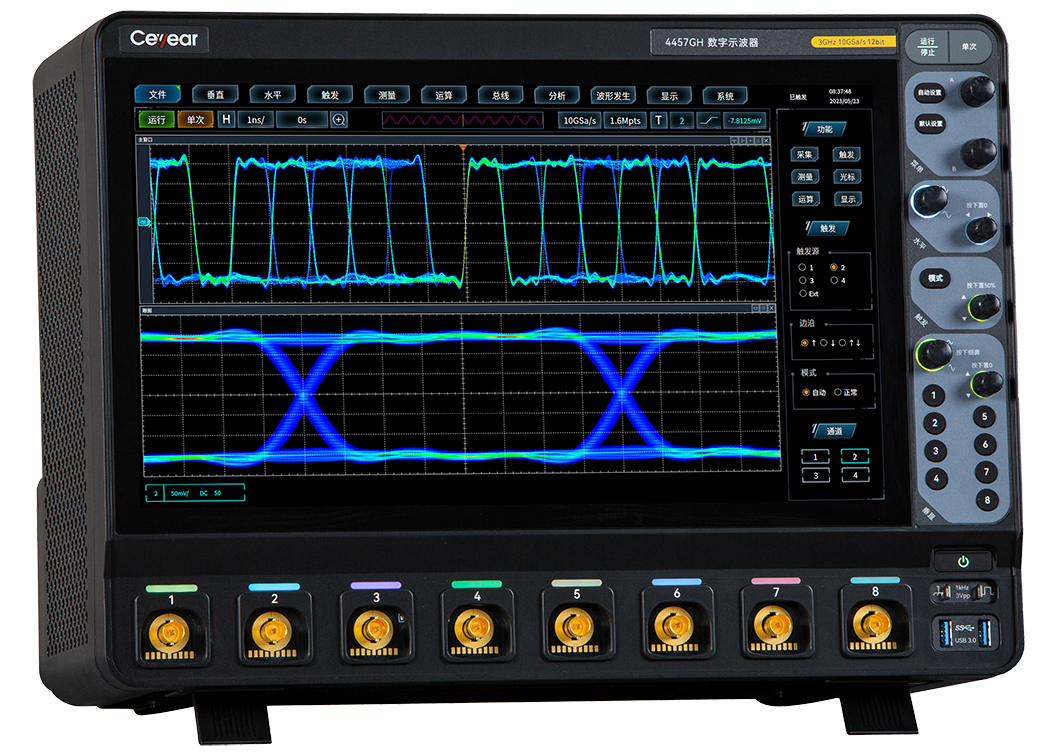Viewport: 1054px width, 754px height.
Task: Click the channel 2 ground level marker
Action: click(143, 222)
